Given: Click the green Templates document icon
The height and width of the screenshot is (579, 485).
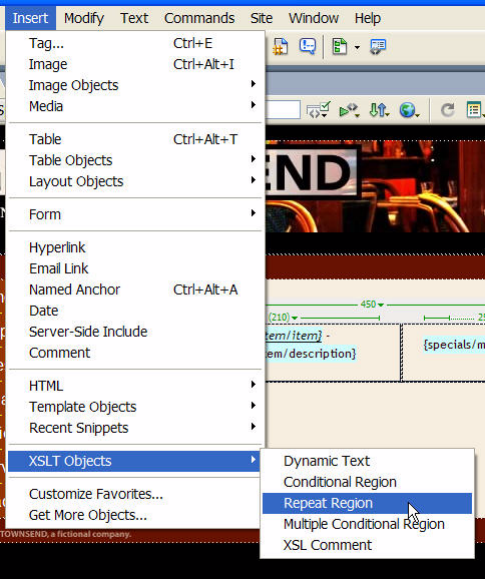Looking at the screenshot, I should 339,47.
